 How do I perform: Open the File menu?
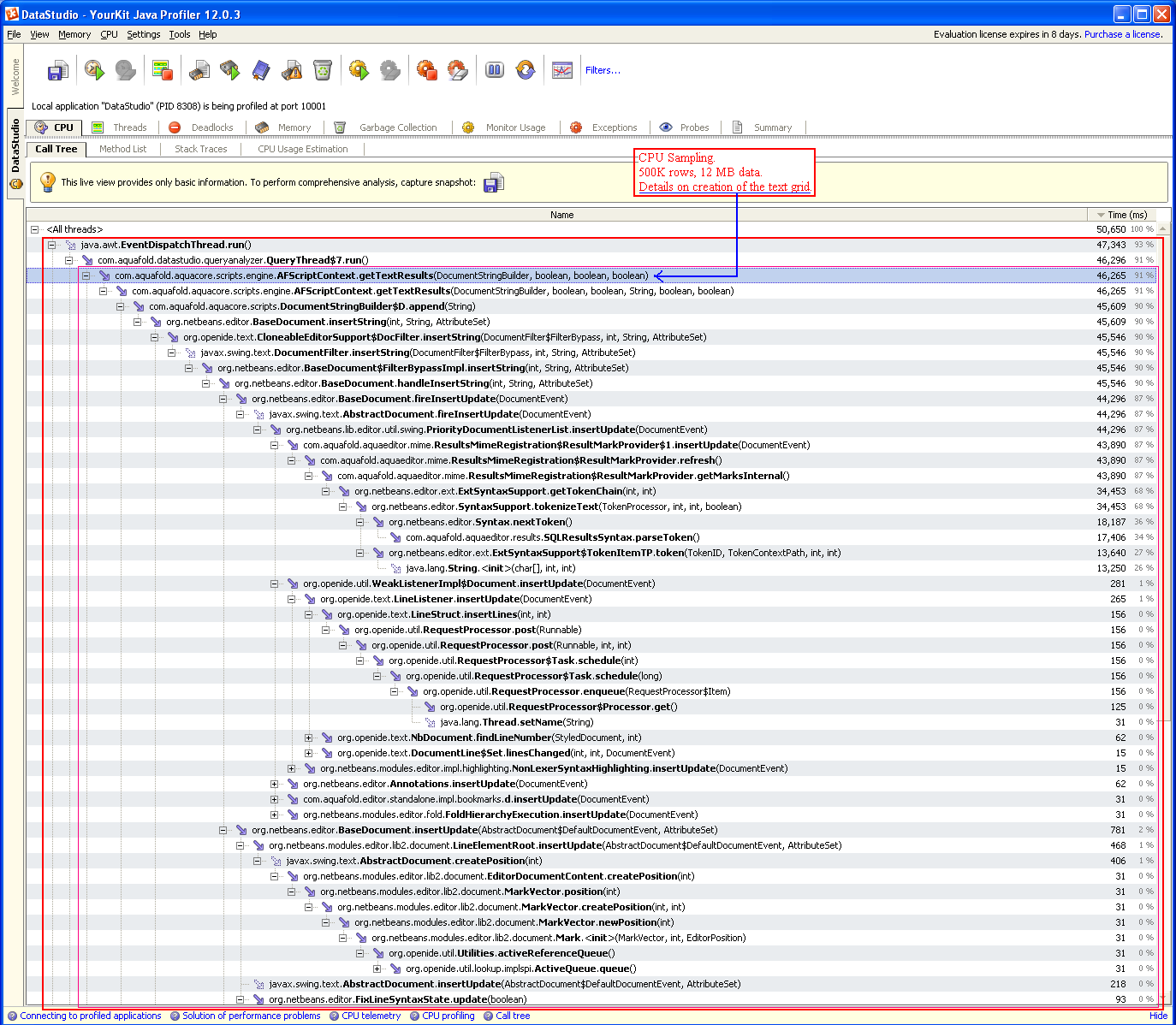pos(14,34)
